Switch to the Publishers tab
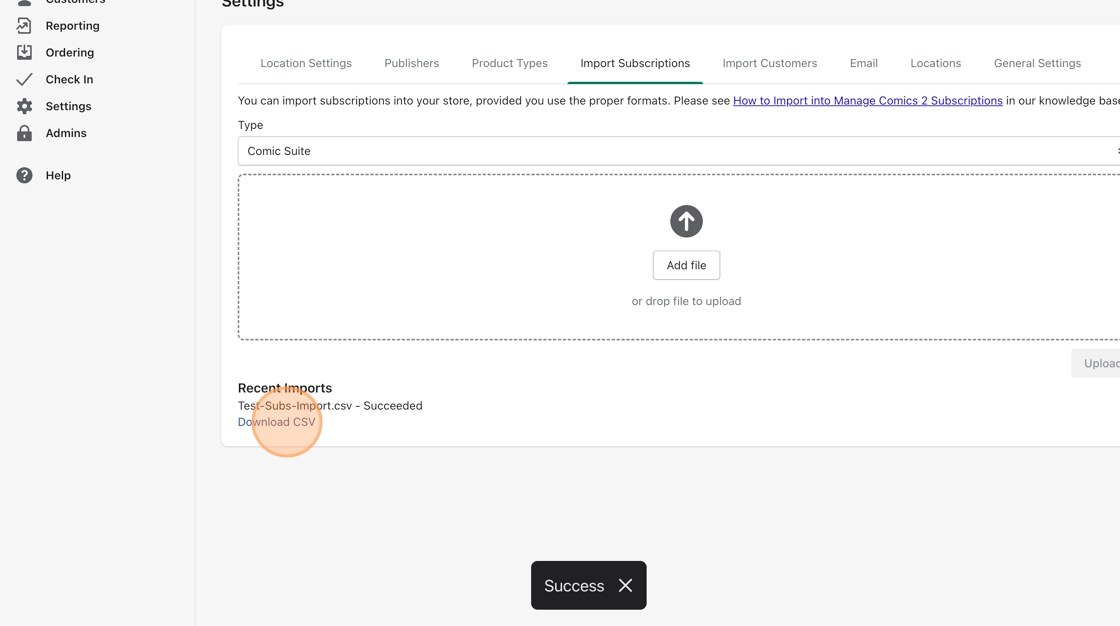This screenshot has width=1120, height=626. point(411,63)
